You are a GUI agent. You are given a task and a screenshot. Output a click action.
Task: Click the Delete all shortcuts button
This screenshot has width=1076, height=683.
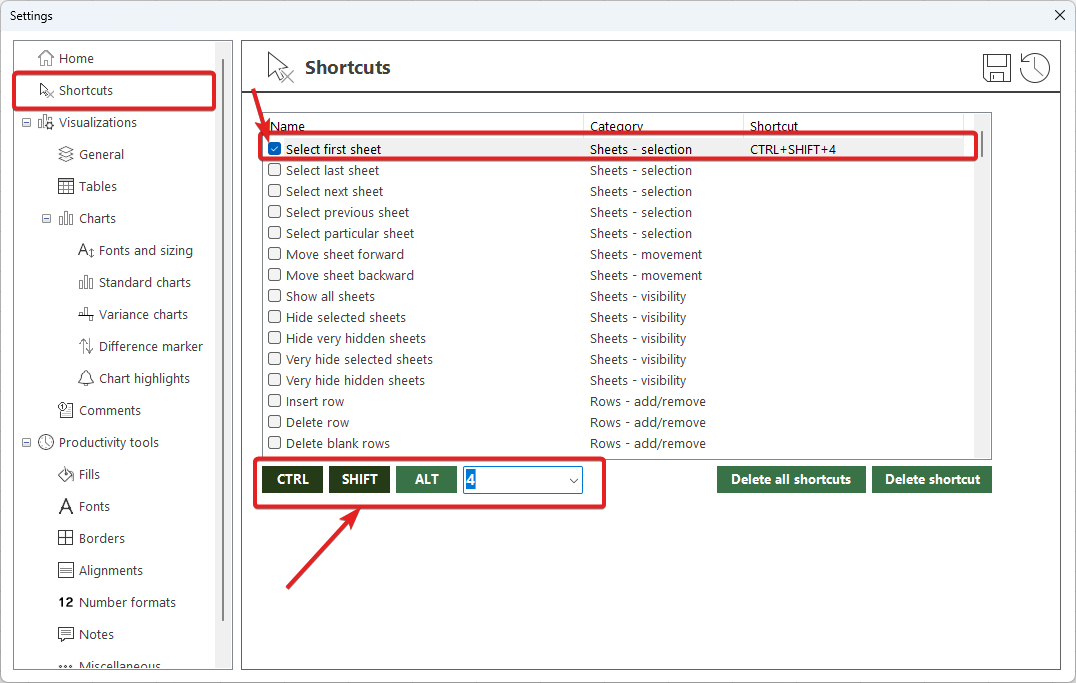coord(790,479)
